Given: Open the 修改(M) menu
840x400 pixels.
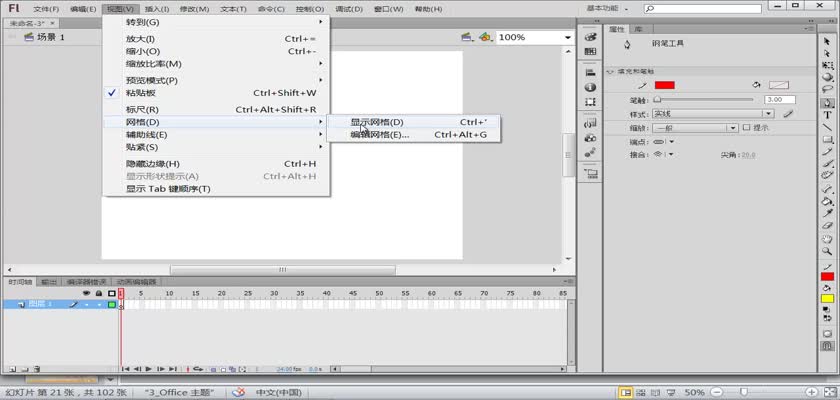Looking at the screenshot, I should 194,9.
